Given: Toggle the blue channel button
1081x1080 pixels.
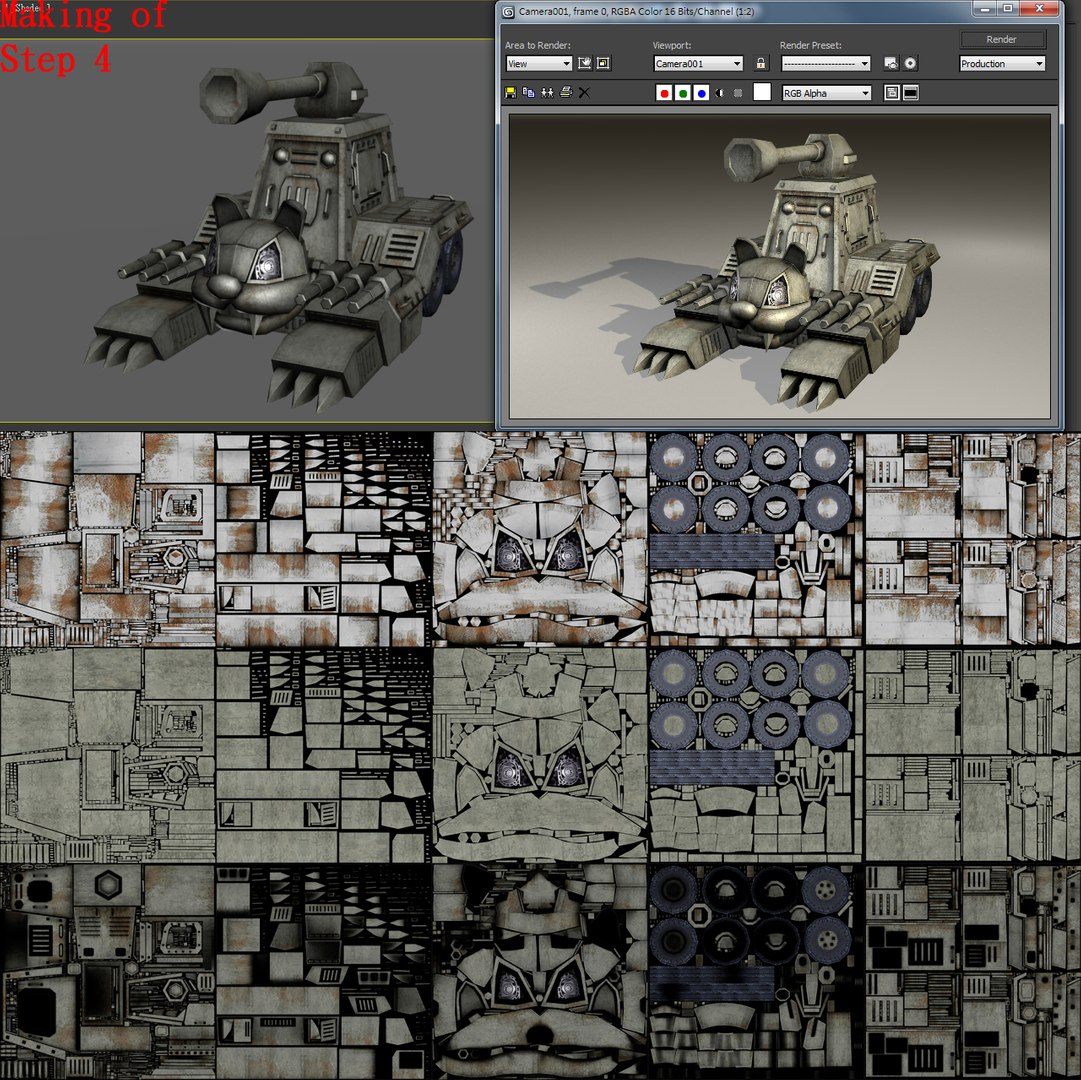Looking at the screenshot, I should click(x=701, y=93).
